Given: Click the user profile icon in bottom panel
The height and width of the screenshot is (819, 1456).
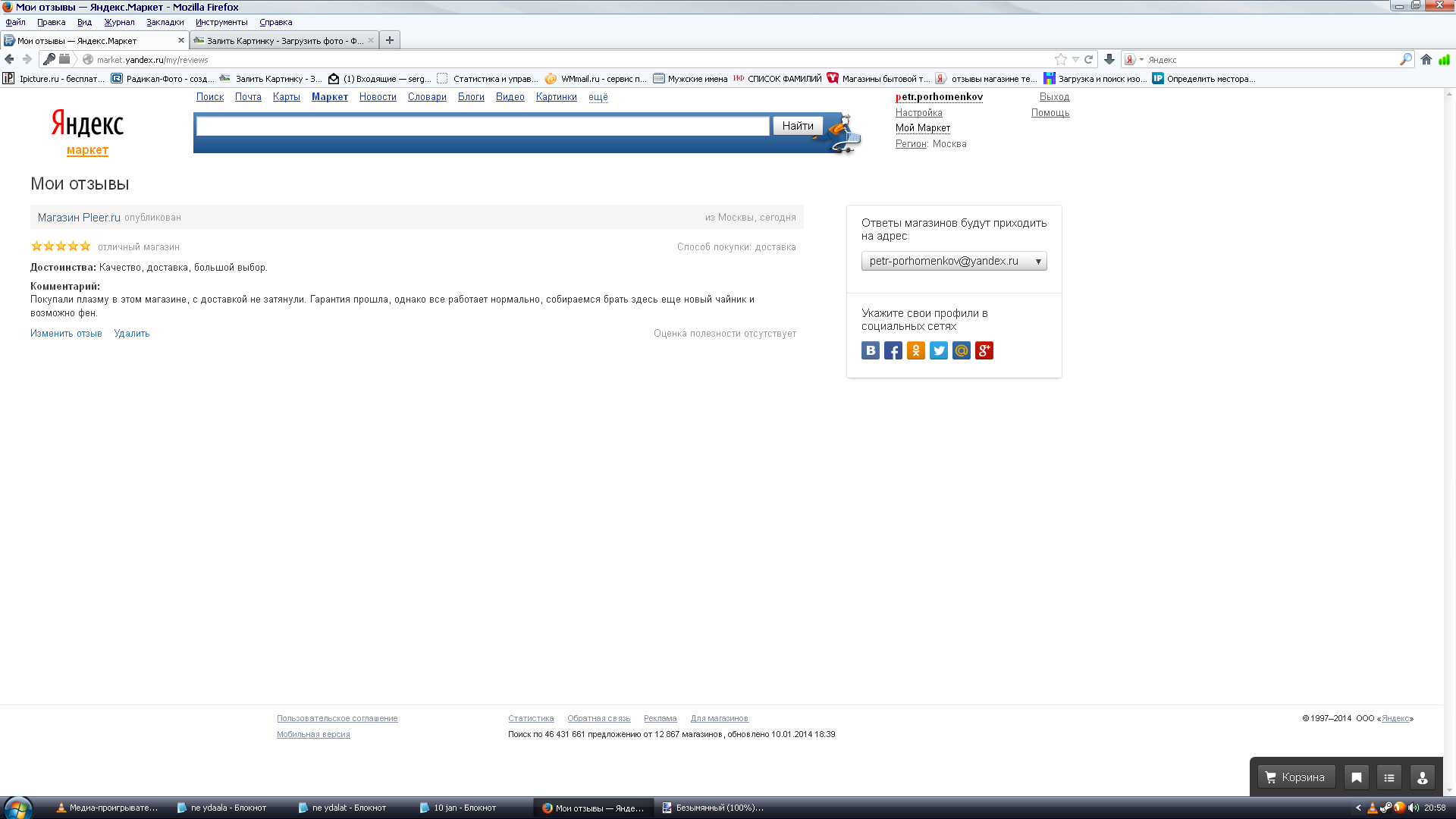Looking at the screenshot, I should pyautogui.click(x=1422, y=777).
